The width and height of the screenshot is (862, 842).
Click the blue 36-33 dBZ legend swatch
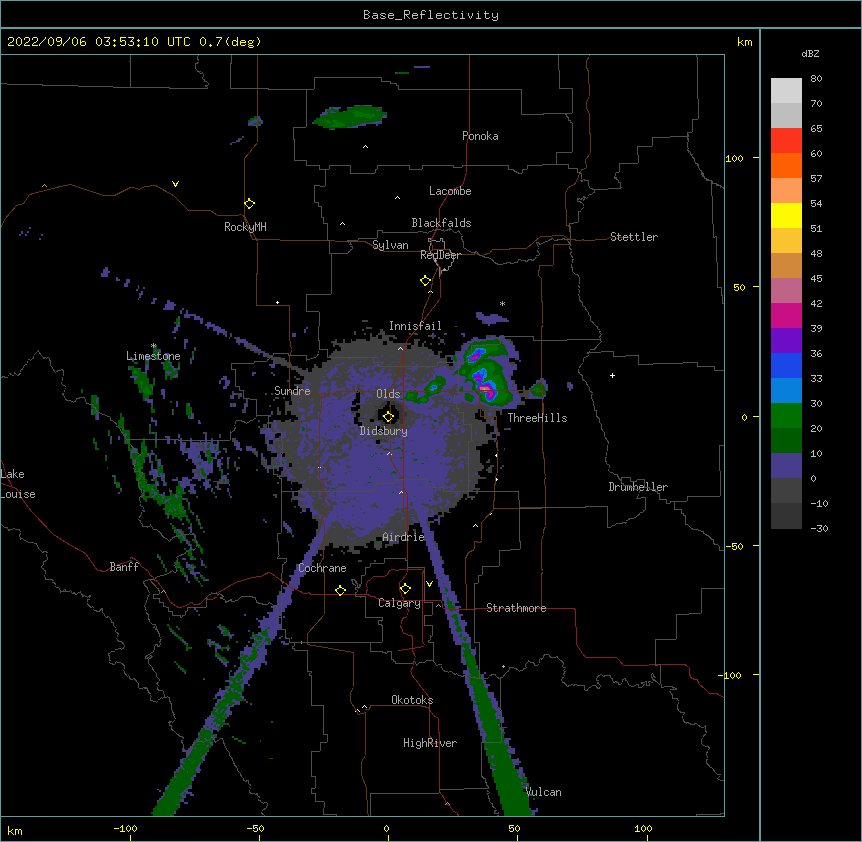786,365
